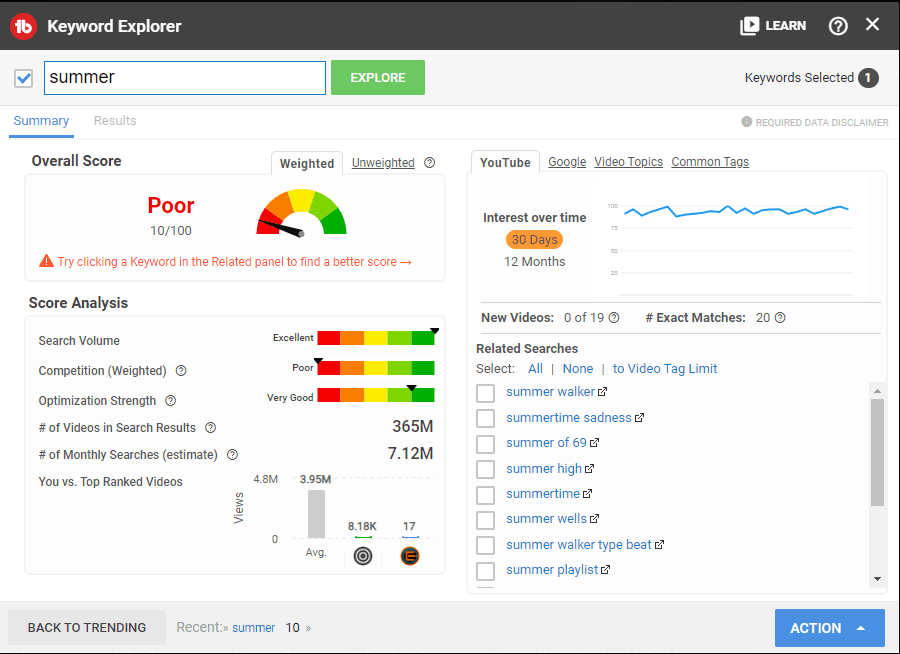Click the Related Searches scrollbar thumb
900x654 pixels.
tap(877, 452)
